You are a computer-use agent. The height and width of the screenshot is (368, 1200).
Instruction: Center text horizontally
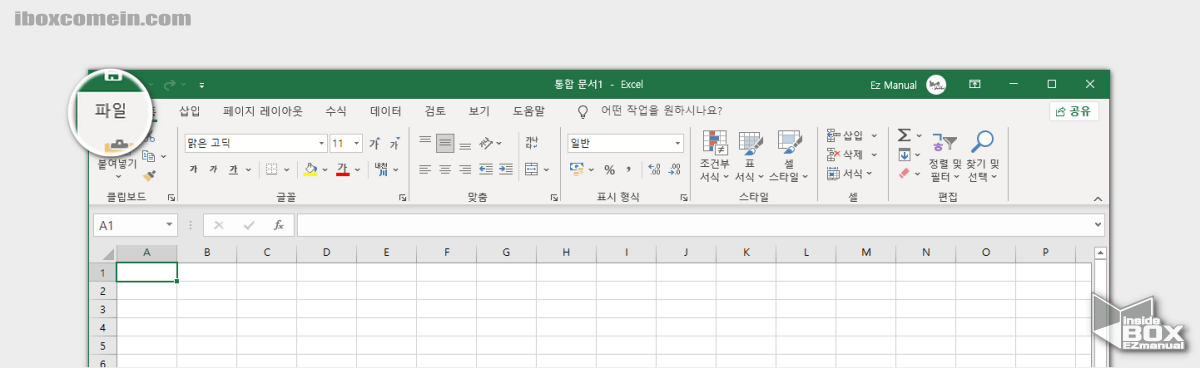[445, 170]
